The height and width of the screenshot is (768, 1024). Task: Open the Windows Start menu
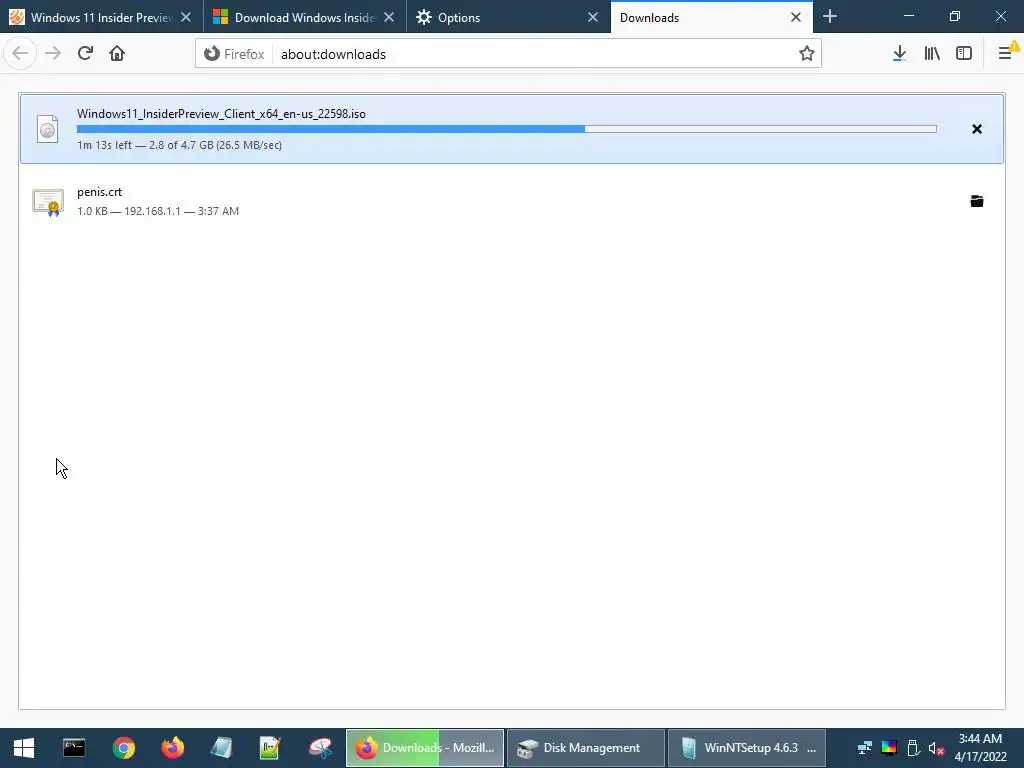24,748
